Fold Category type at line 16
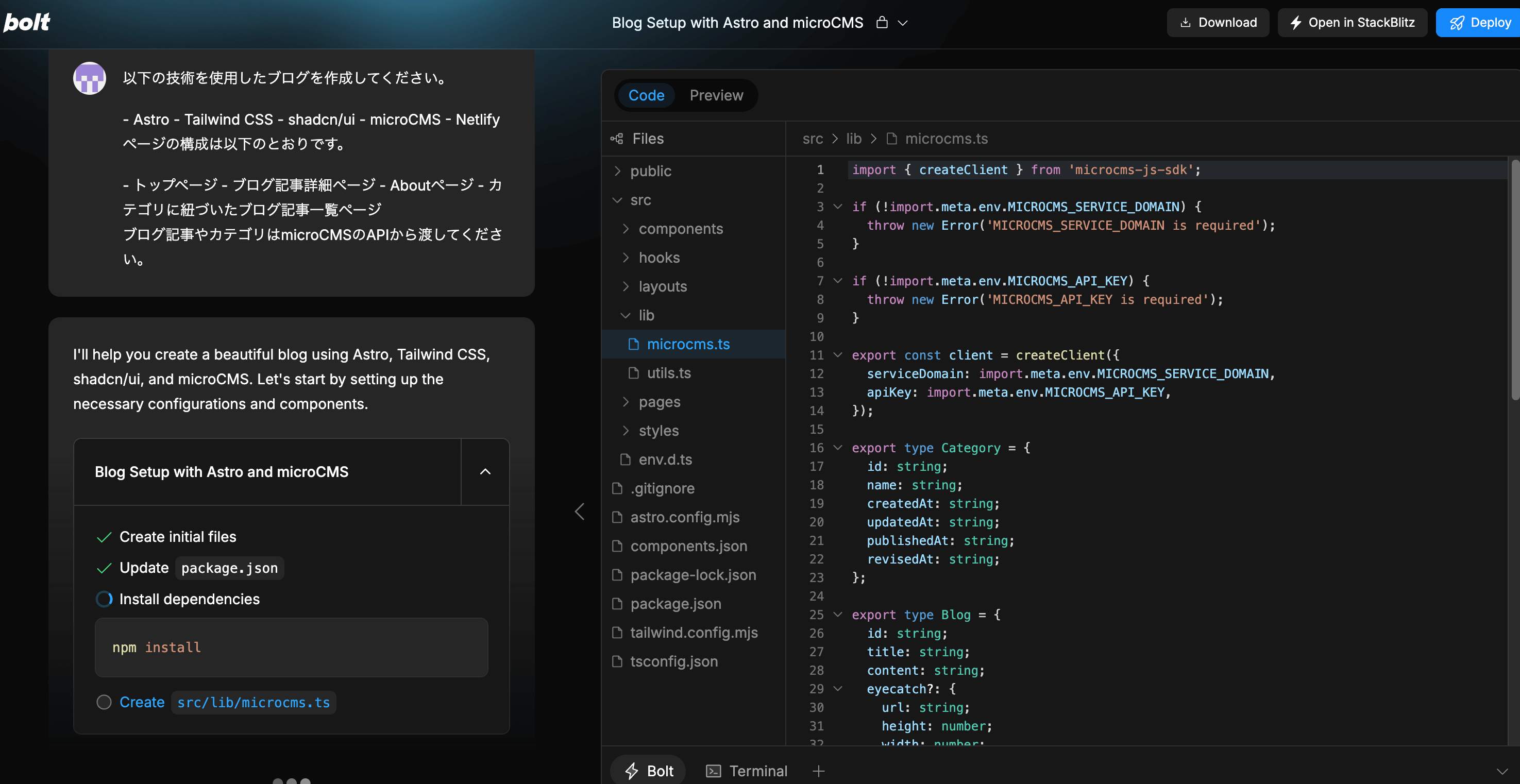 837,448
